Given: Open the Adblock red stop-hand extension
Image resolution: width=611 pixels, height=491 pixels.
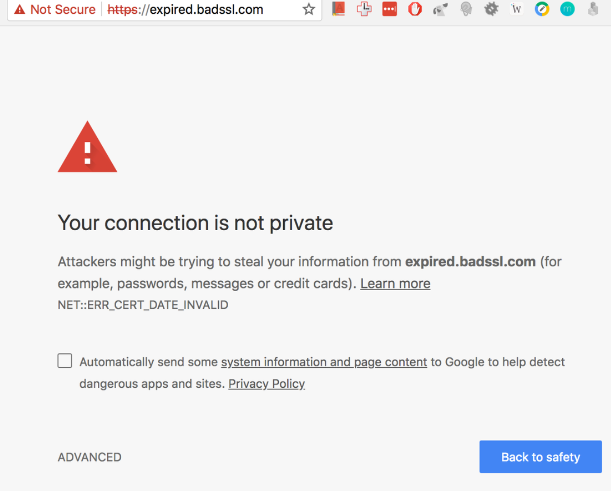Looking at the screenshot, I should (x=415, y=9).
